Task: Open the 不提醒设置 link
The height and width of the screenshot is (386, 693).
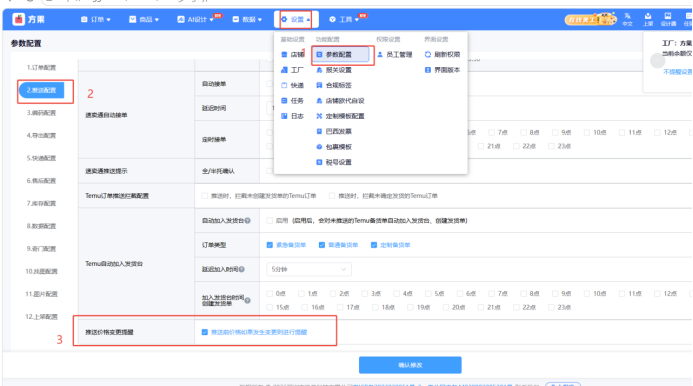Action: 677,72
